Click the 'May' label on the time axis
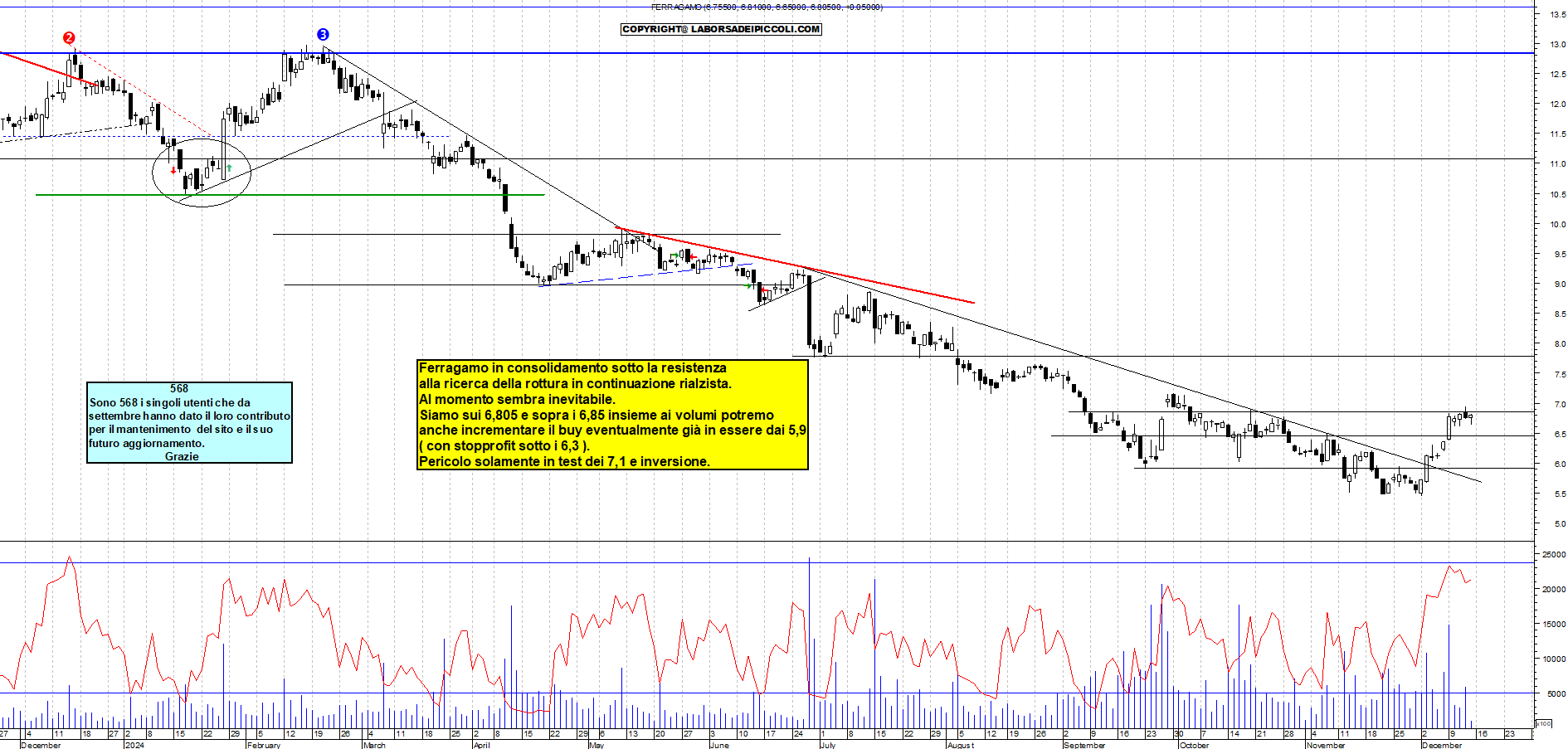The width and height of the screenshot is (1568, 749). pos(597,745)
